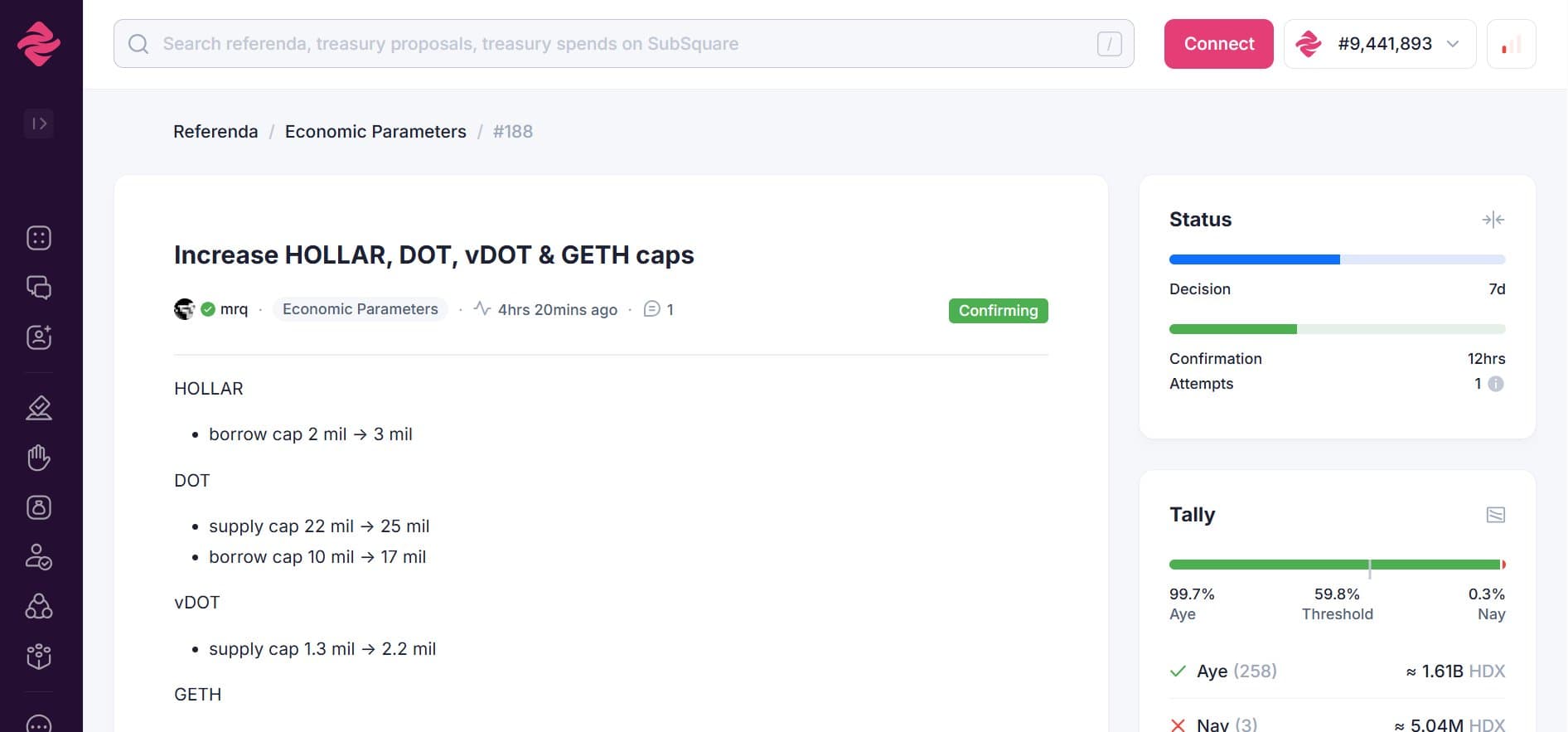1568x732 pixels.
Task: Go to the Referenda breadcrumb link
Action: pyautogui.click(x=215, y=132)
